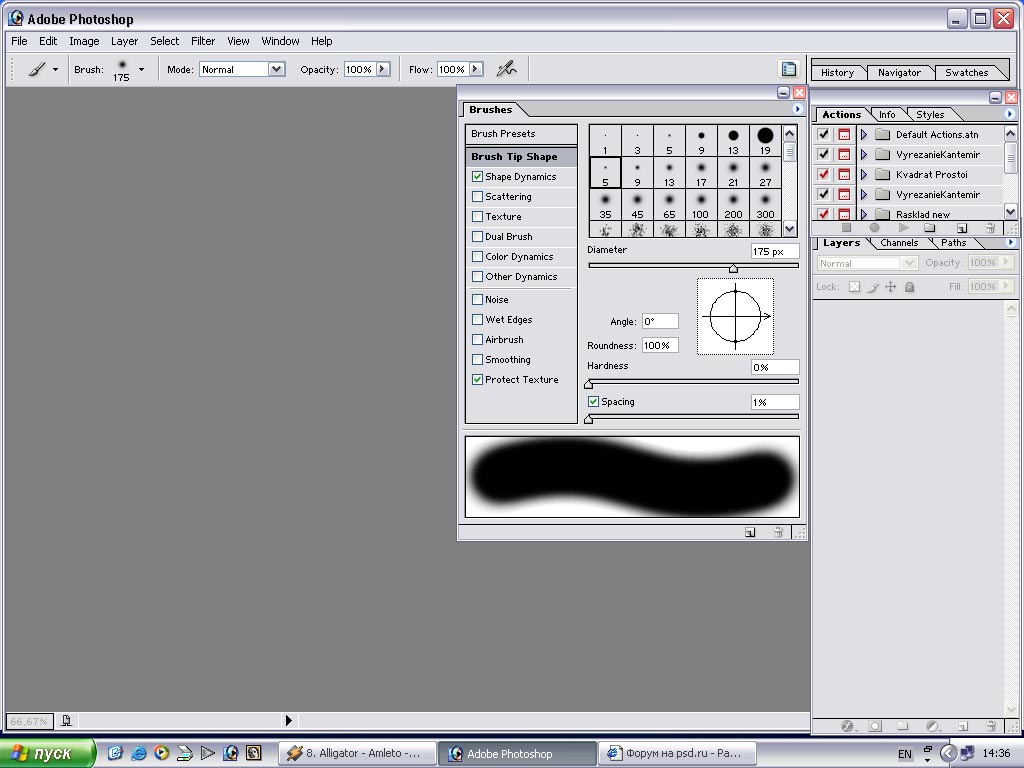1024x768 pixels.
Task: Open the Opacity slider arrow
Action: pos(383,69)
